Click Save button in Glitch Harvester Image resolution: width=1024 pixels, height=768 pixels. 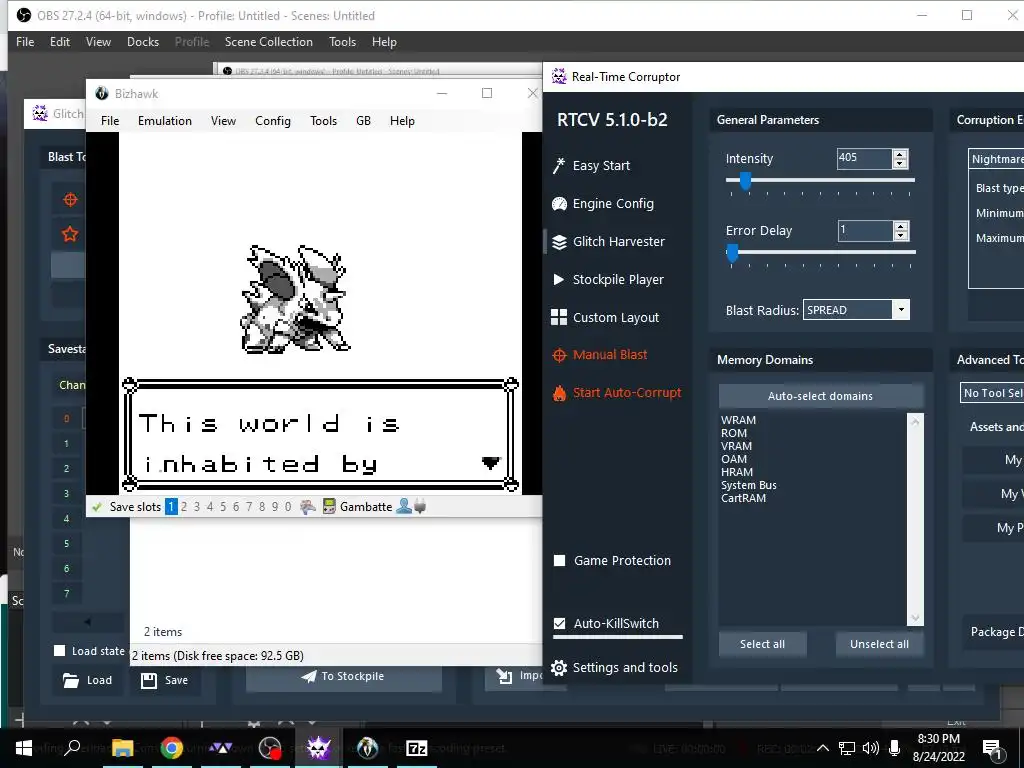point(165,680)
